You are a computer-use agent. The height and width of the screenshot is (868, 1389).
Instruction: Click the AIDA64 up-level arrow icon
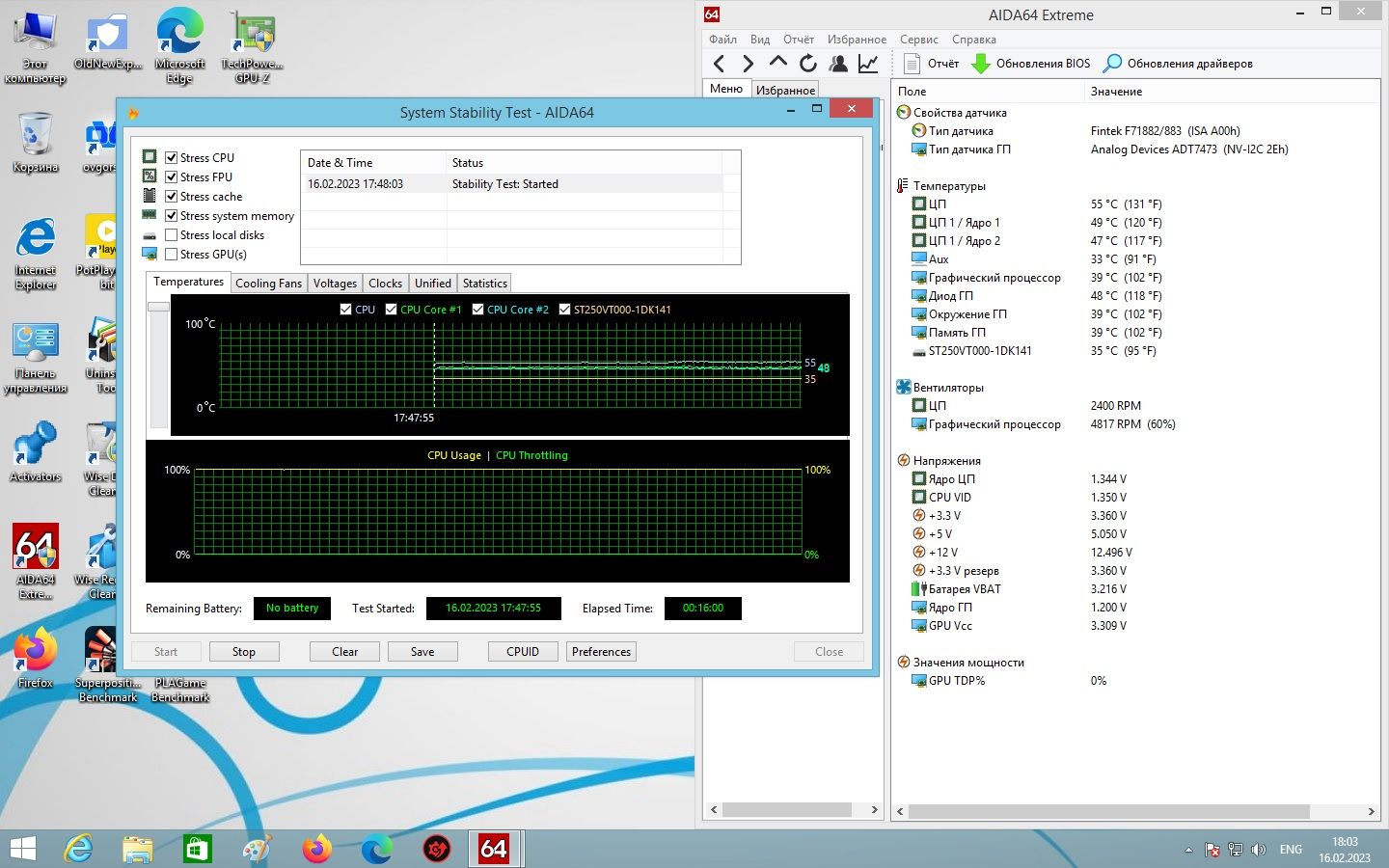pos(777,64)
